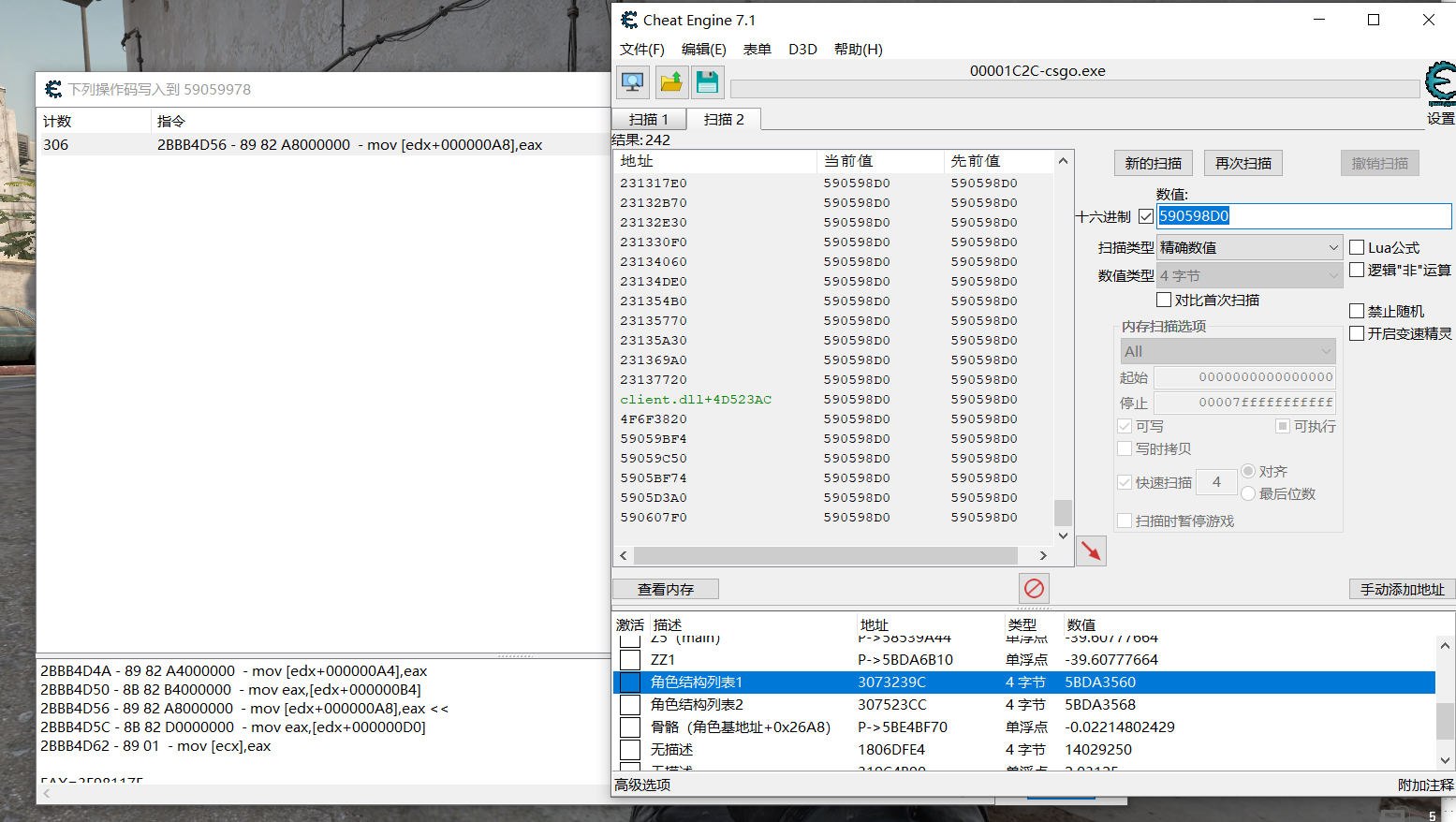The width and height of the screenshot is (1456, 822).
Task: Select the 无描述 entry with value 14029250
Action: (x=1024, y=749)
